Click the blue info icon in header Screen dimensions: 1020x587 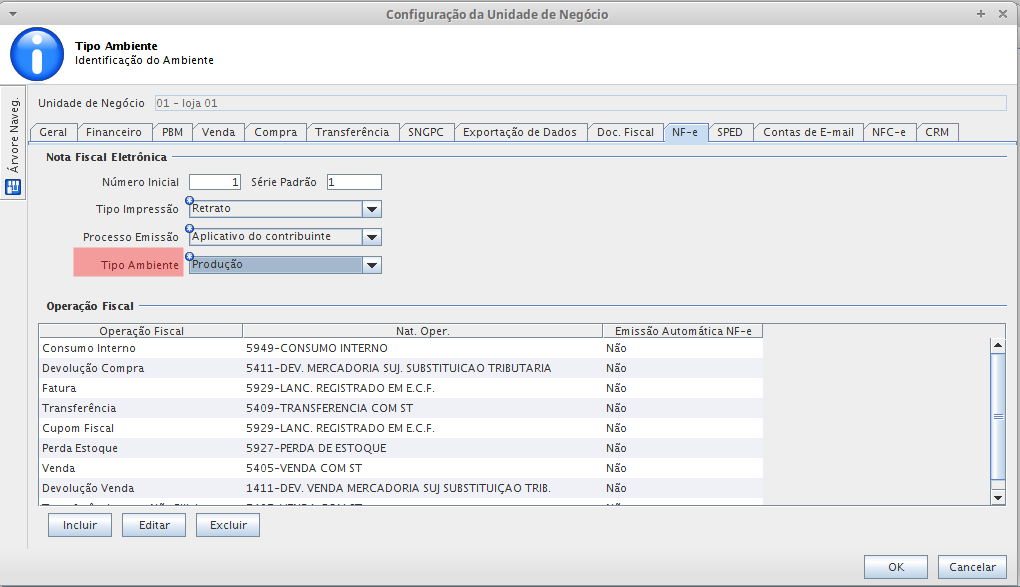tap(37, 54)
